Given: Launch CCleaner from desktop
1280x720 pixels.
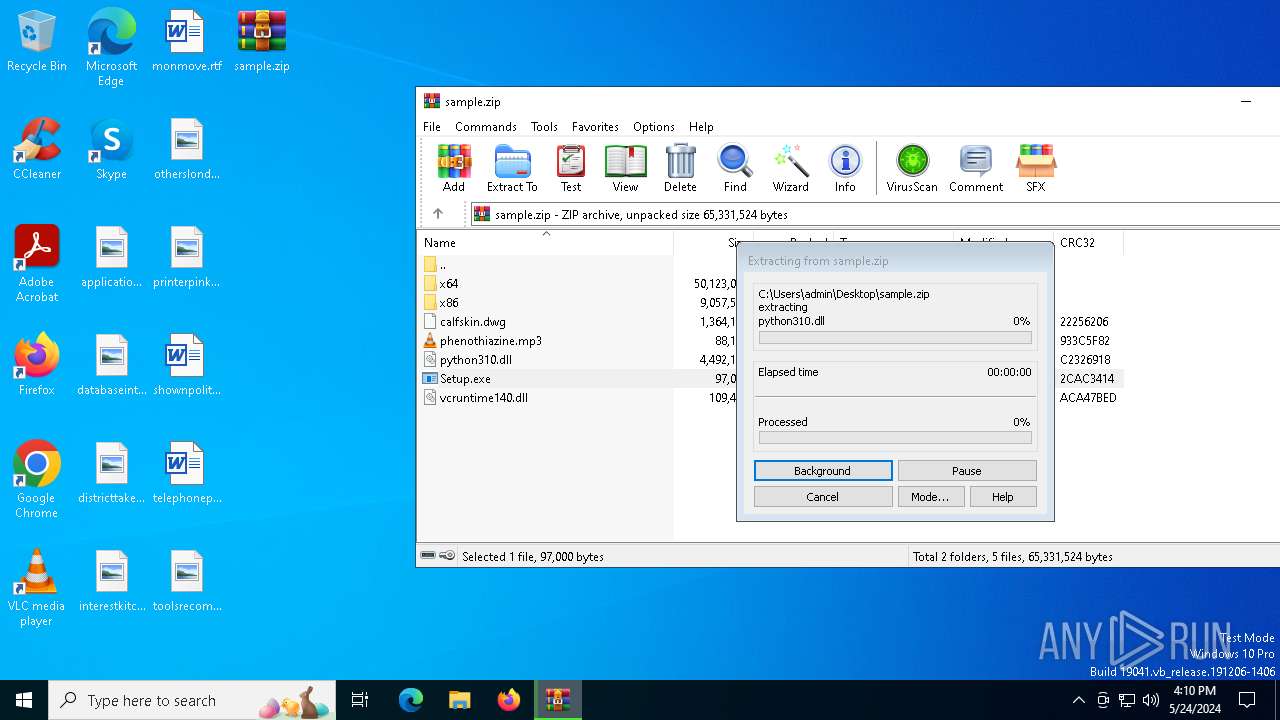Looking at the screenshot, I should (37, 150).
